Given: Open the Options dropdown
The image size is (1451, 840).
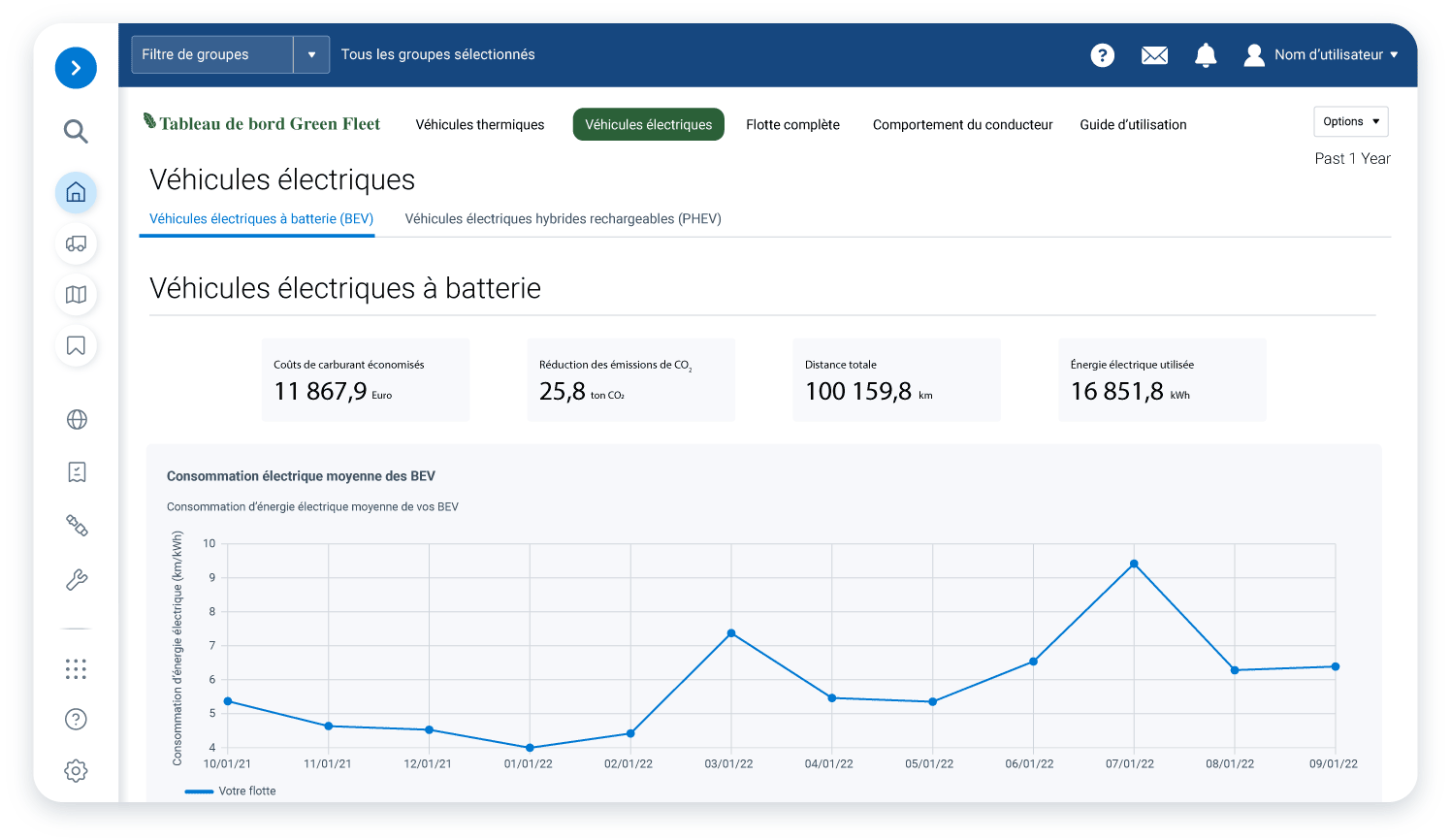Looking at the screenshot, I should 1350,121.
